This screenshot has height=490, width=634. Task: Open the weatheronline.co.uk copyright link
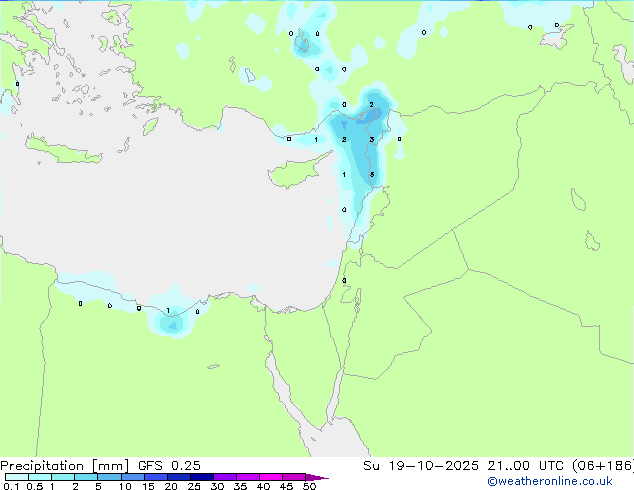tap(550, 481)
